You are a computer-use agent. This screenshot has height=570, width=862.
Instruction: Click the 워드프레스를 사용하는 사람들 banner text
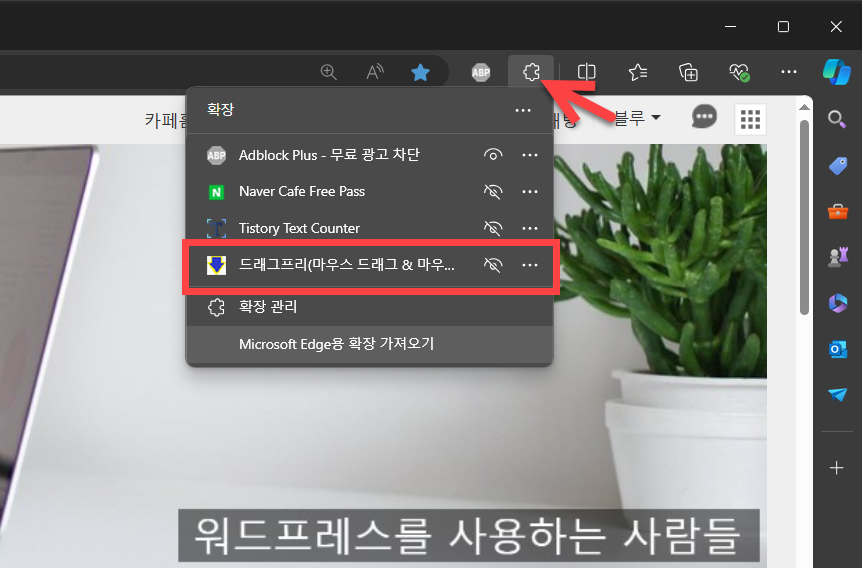[468, 536]
